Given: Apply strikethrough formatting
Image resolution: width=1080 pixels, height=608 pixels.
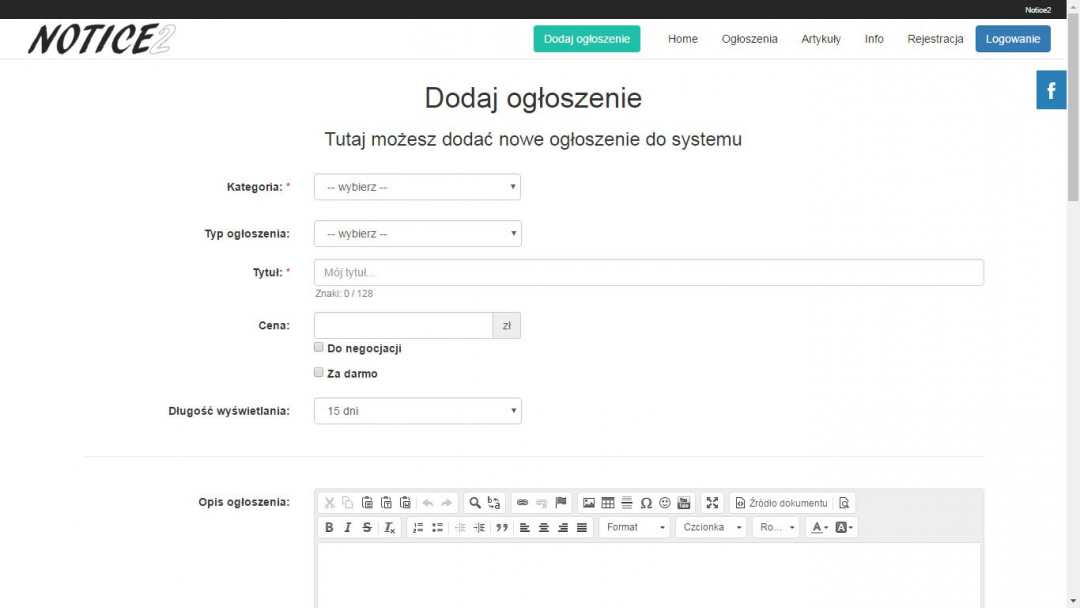Looking at the screenshot, I should (367, 527).
